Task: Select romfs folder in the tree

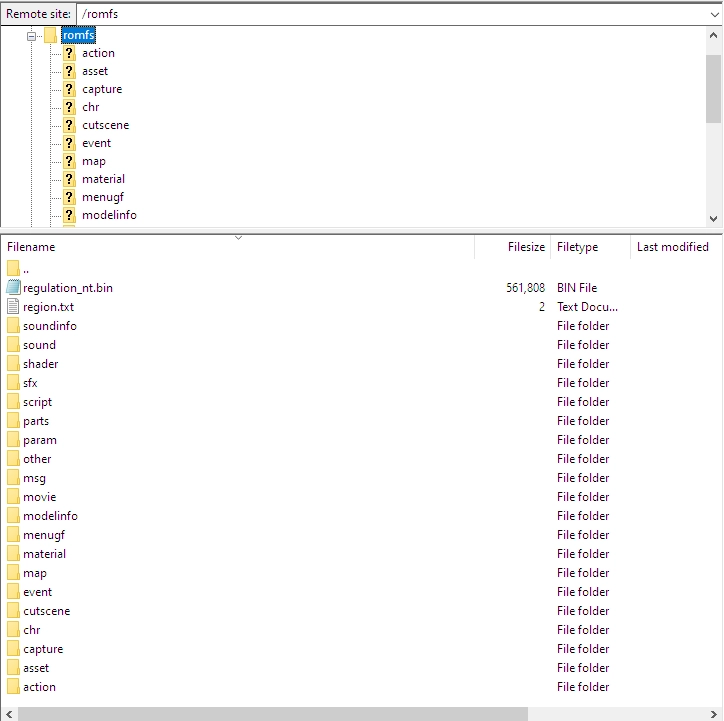Action: pos(78,36)
